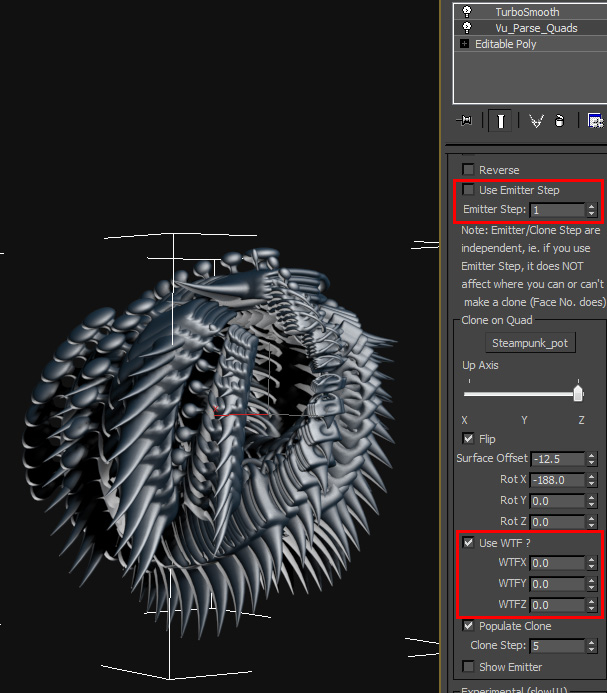Click the Clone Step value field
Viewport: 607px width, 693px height.
557,646
